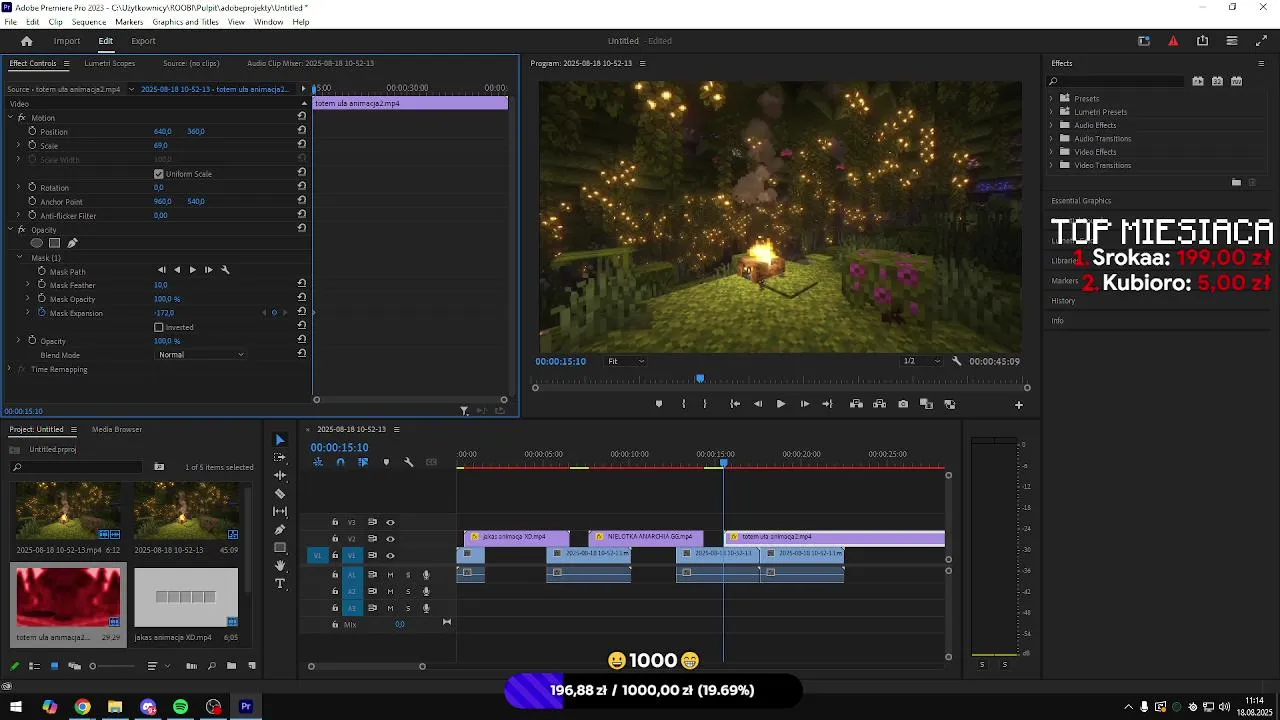Viewport: 1280px width, 720px height.
Task: Hide V1 track output eye
Action: [390, 555]
